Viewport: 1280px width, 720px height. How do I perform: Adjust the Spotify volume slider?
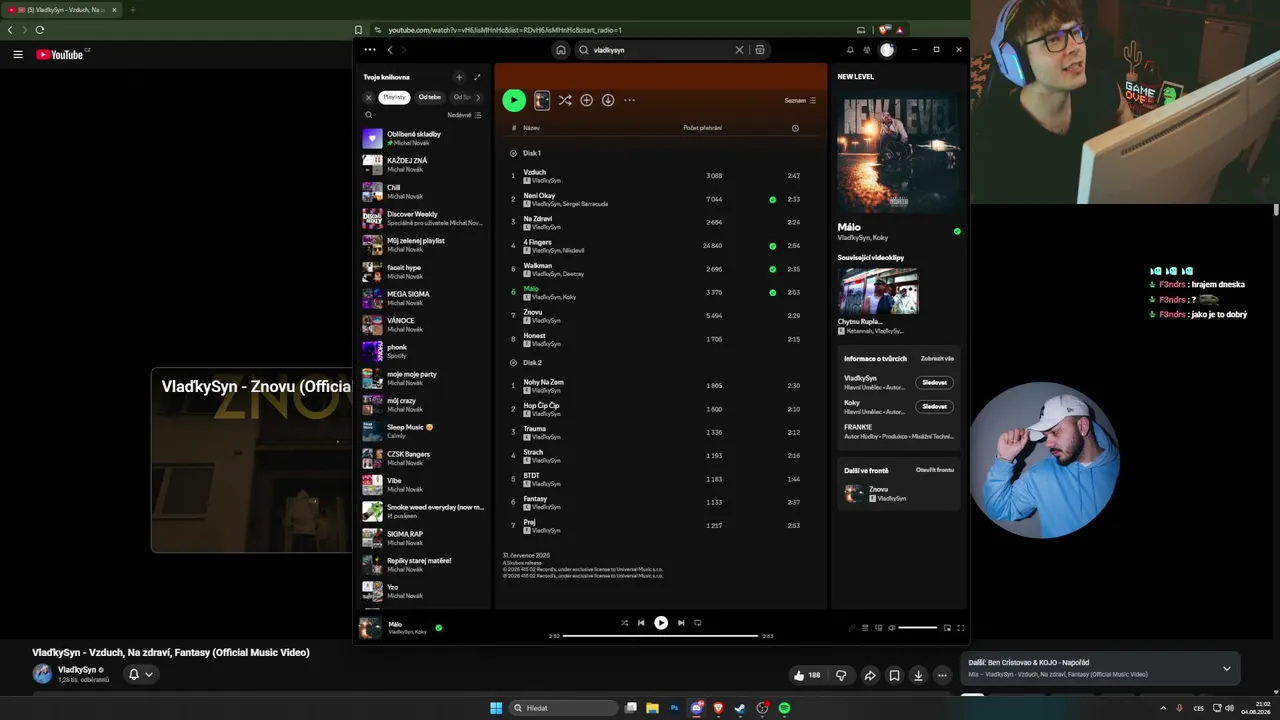click(918, 628)
